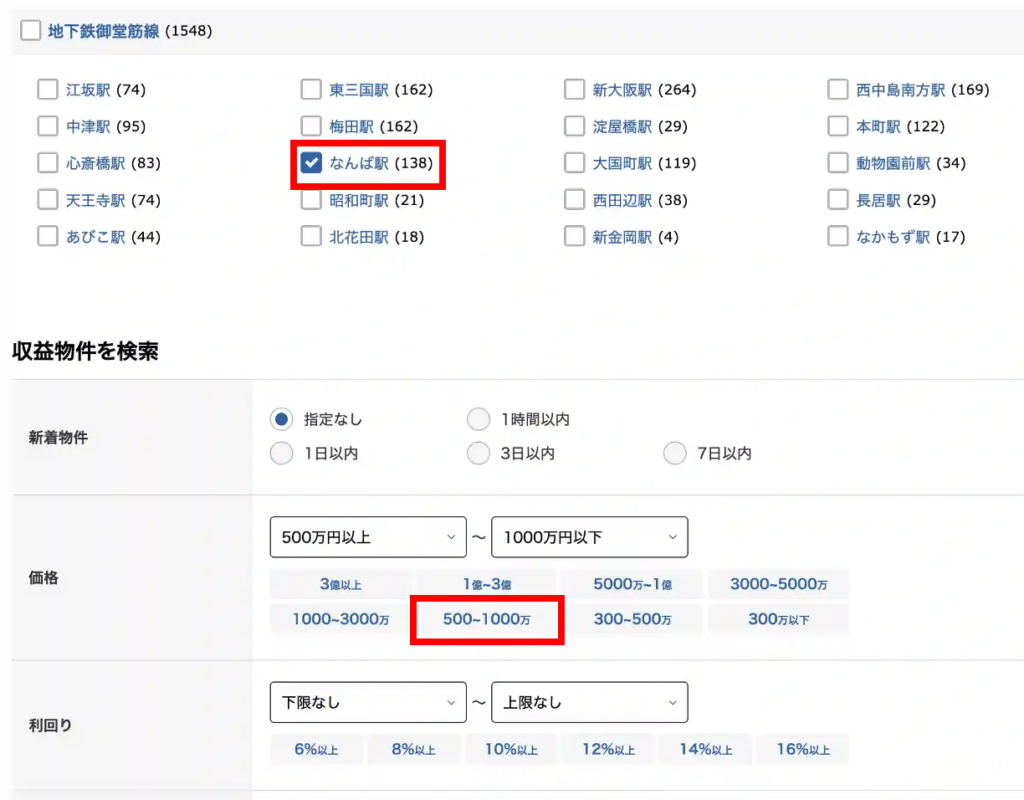Check the 地下鉄御堂筋線 line checkbox

31,31
